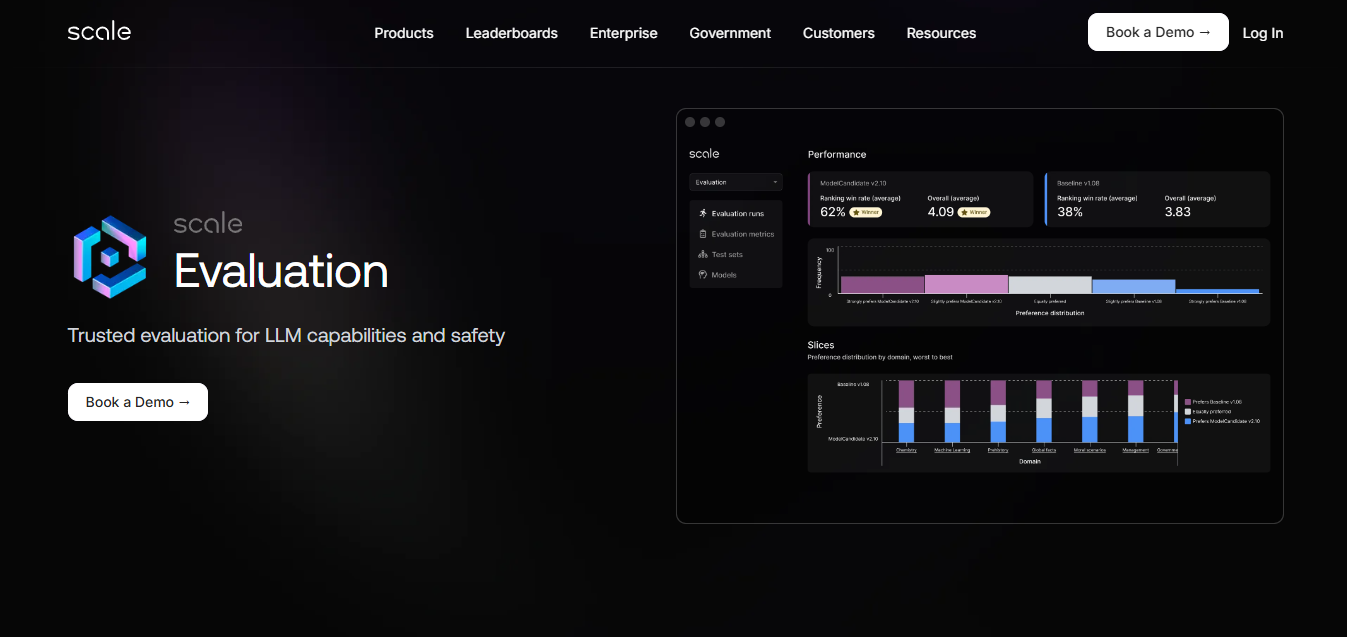Click the Global facts domain label
This screenshot has width=1347, height=637.
[x=1044, y=450]
